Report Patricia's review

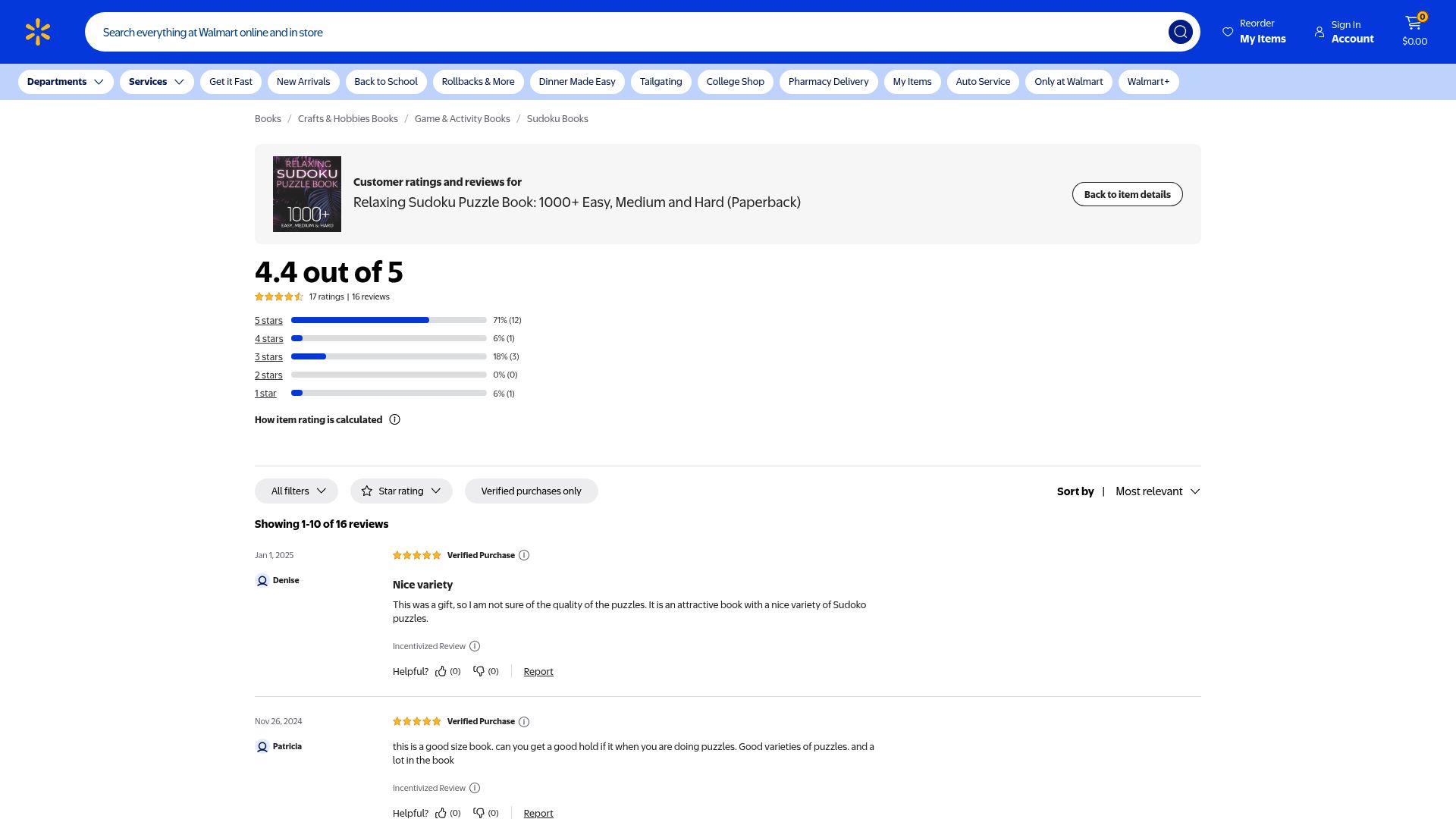pos(538,813)
